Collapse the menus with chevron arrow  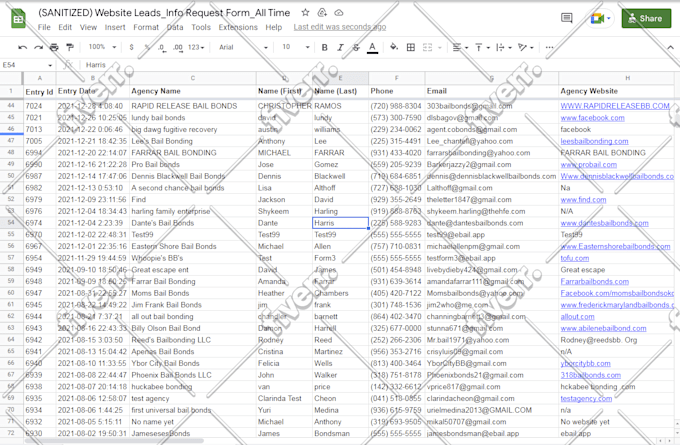670,47
